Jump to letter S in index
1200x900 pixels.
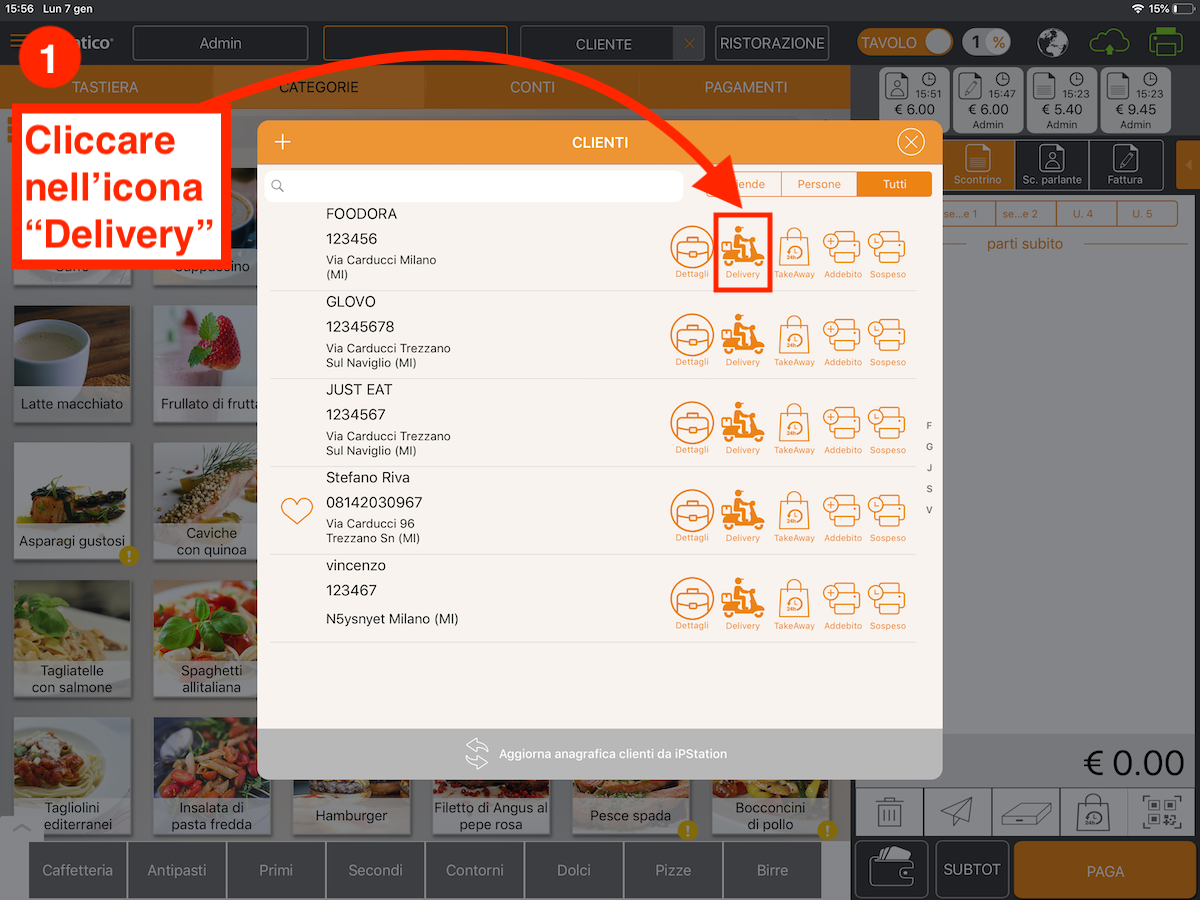pyautogui.click(x=929, y=489)
